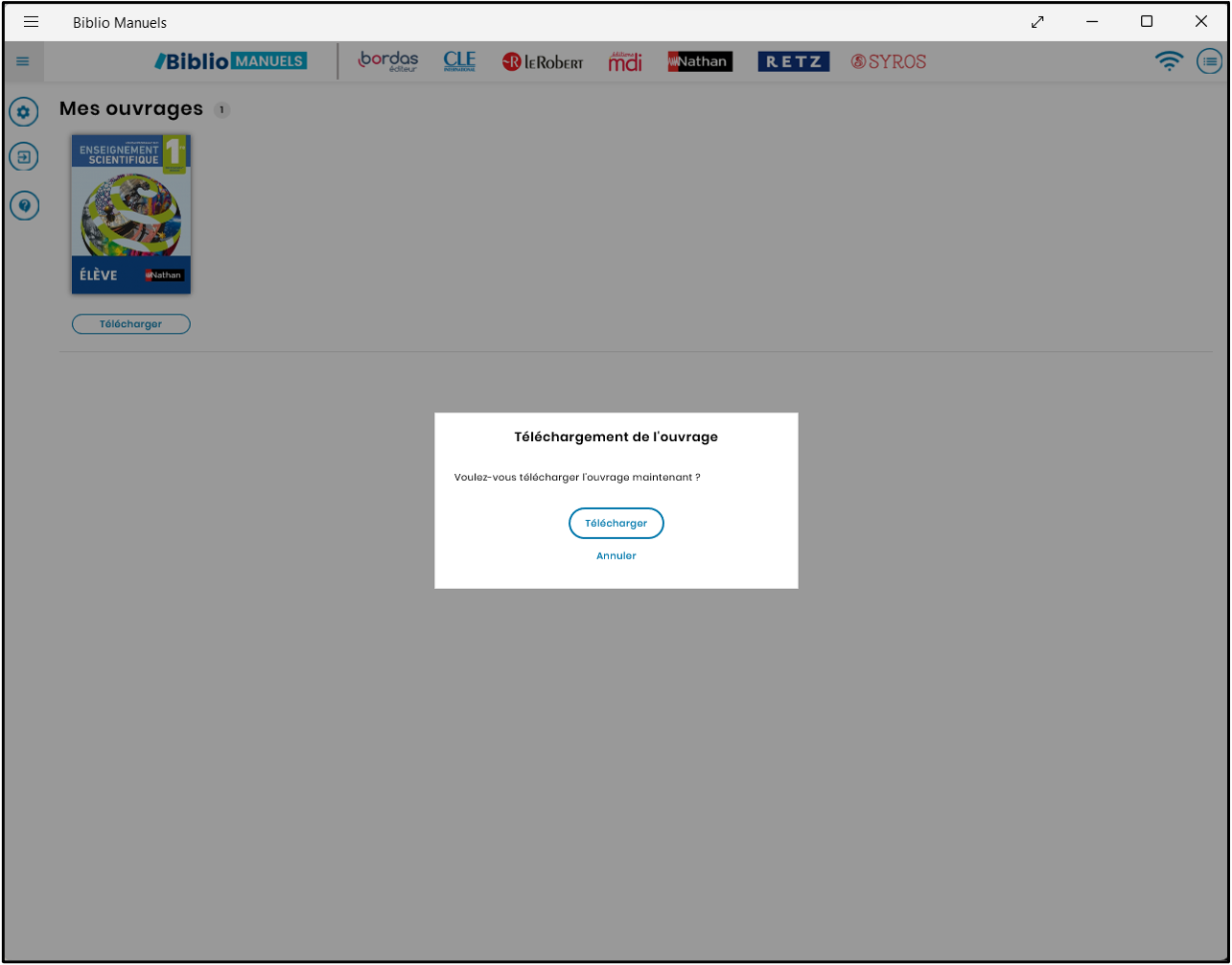Image resolution: width=1232 pixels, height=965 pixels.
Task: Click the Le Robert publisher logo
Action: 542,61
